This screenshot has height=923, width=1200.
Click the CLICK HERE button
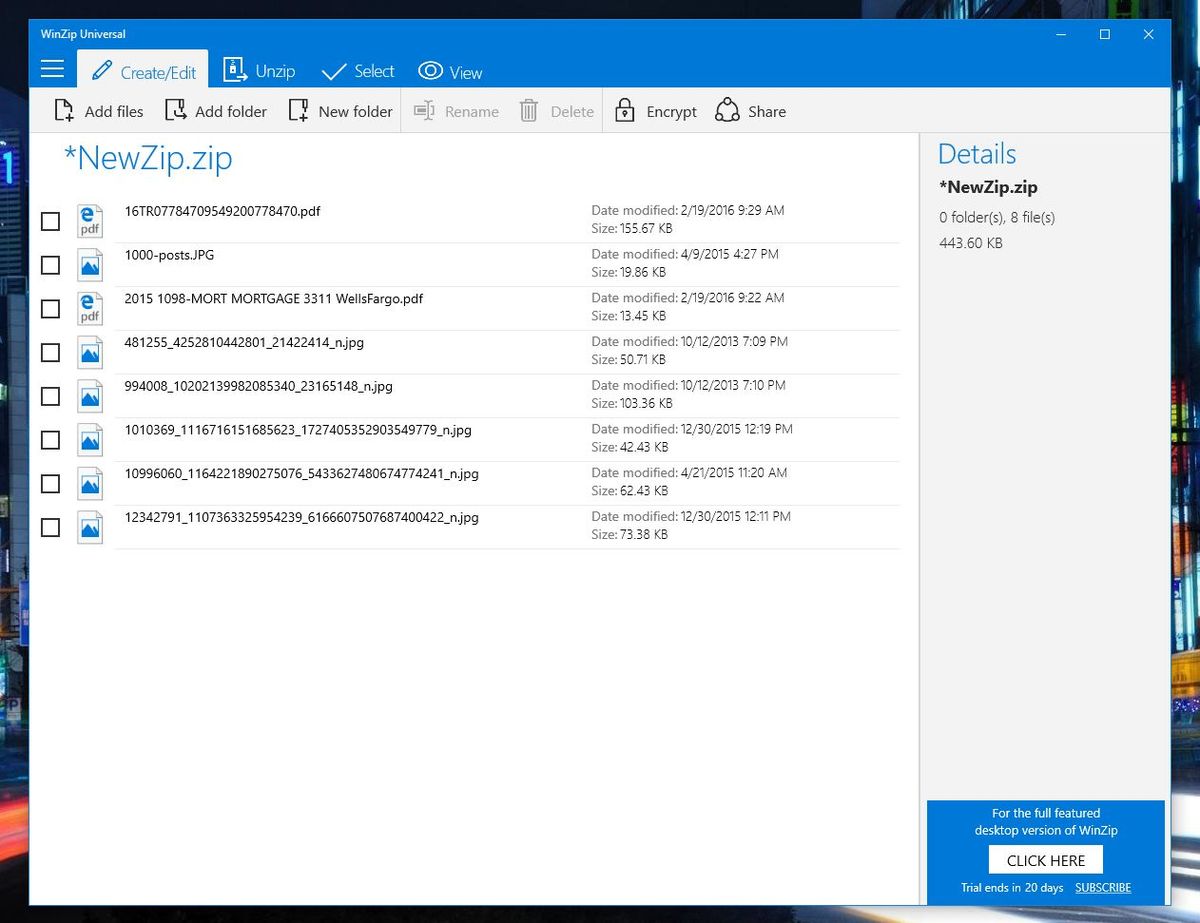(1045, 860)
